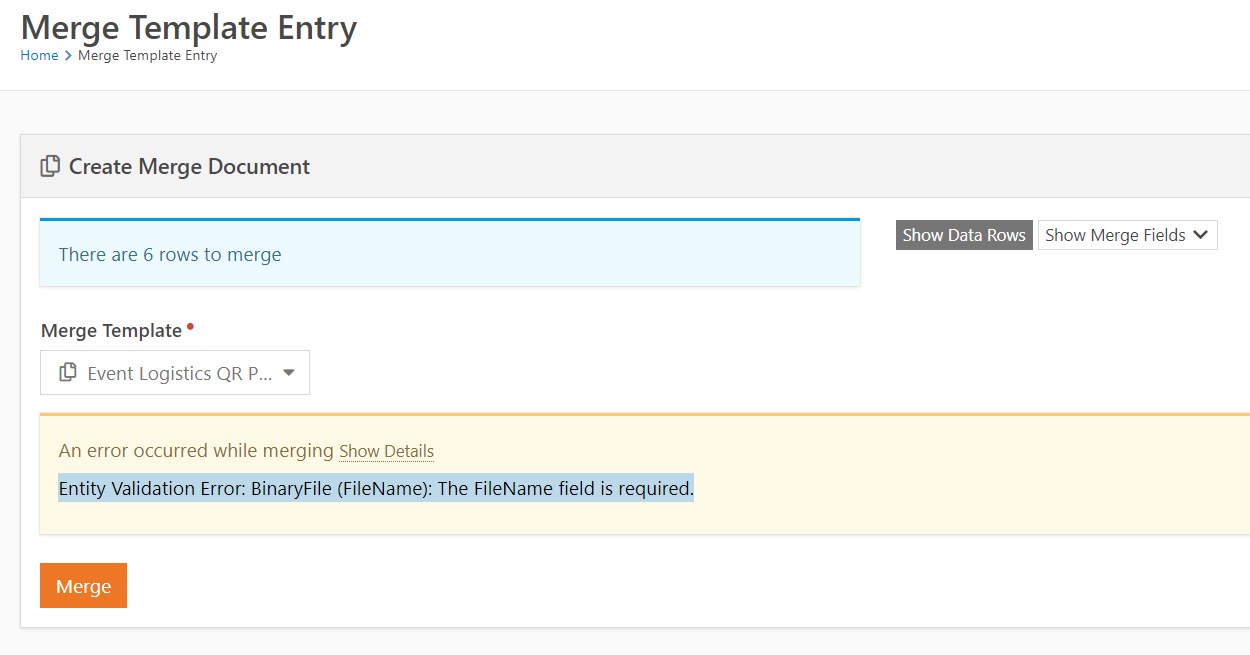Click the Create Merge Document panel heading text
The height and width of the screenshot is (655, 1250).
(189, 167)
